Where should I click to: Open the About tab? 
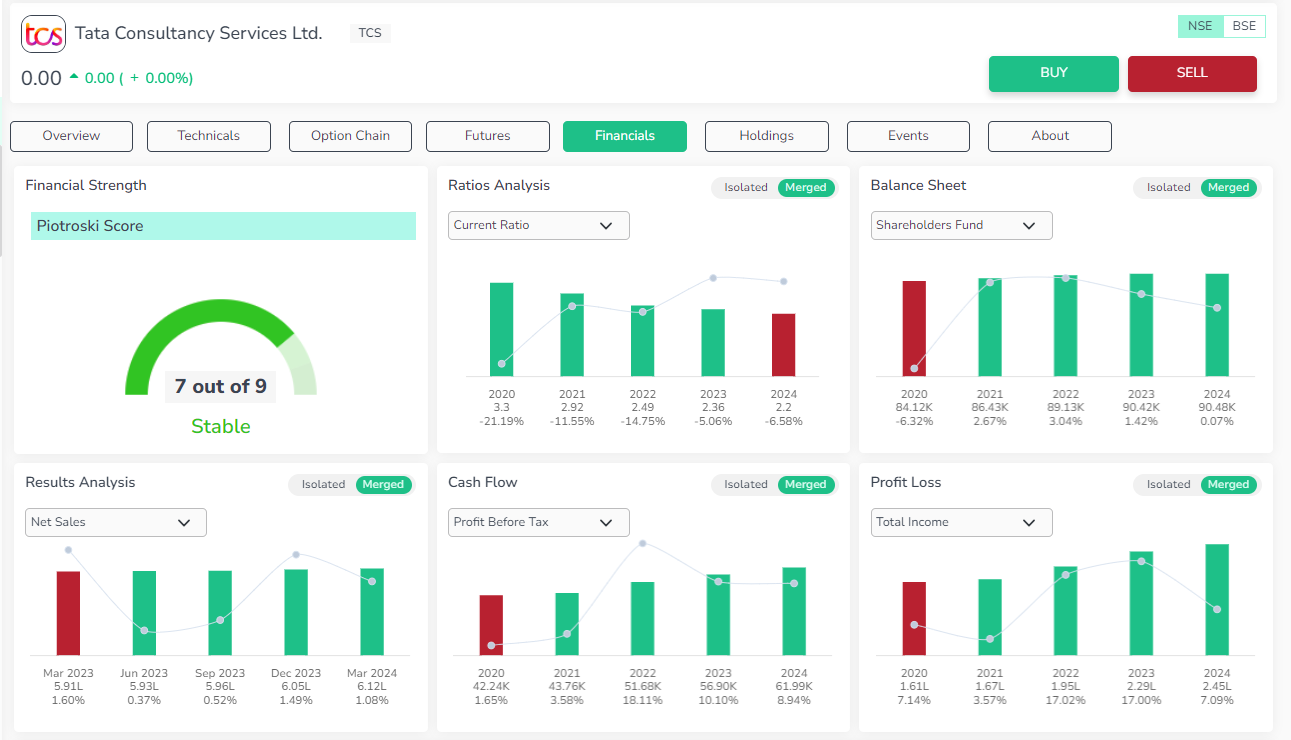pos(1050,136)
